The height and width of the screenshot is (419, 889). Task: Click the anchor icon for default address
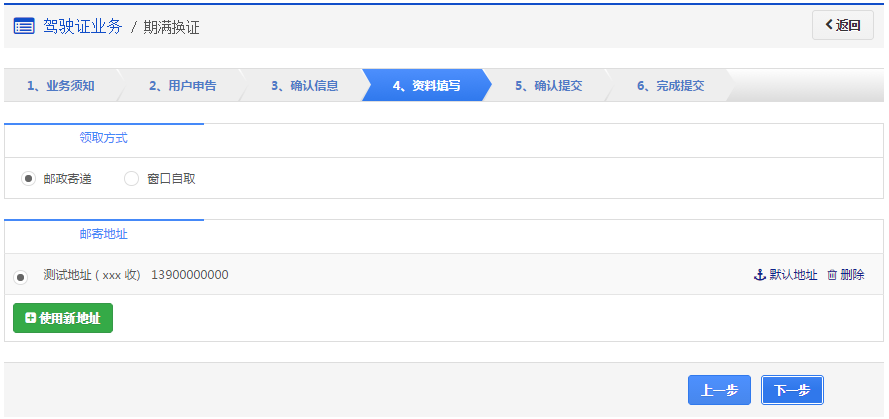759,275
